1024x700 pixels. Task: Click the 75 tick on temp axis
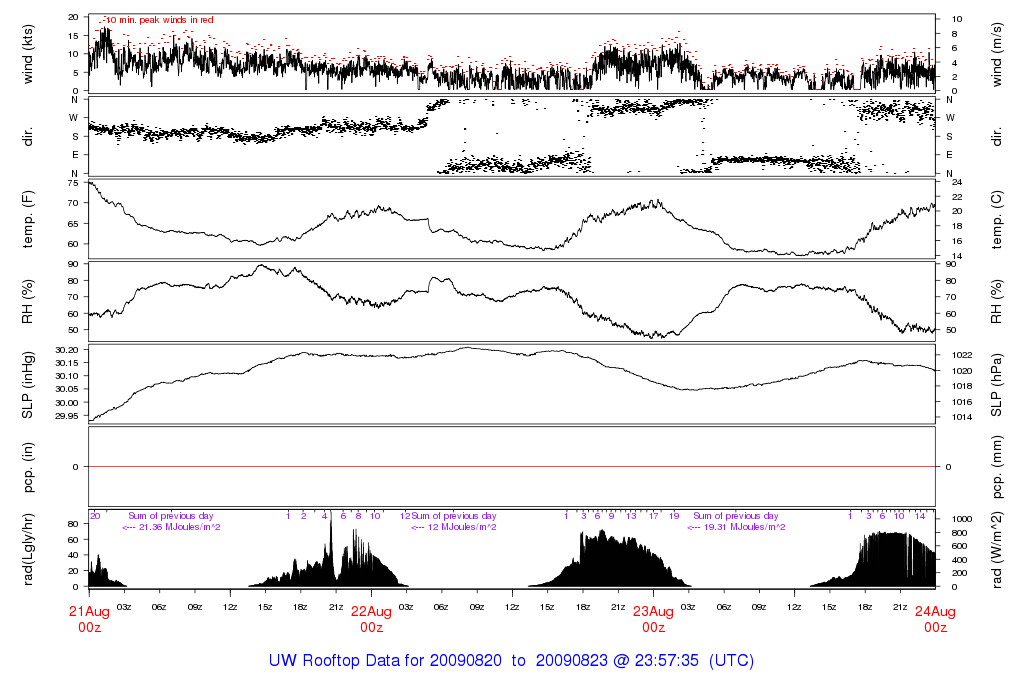73,183
